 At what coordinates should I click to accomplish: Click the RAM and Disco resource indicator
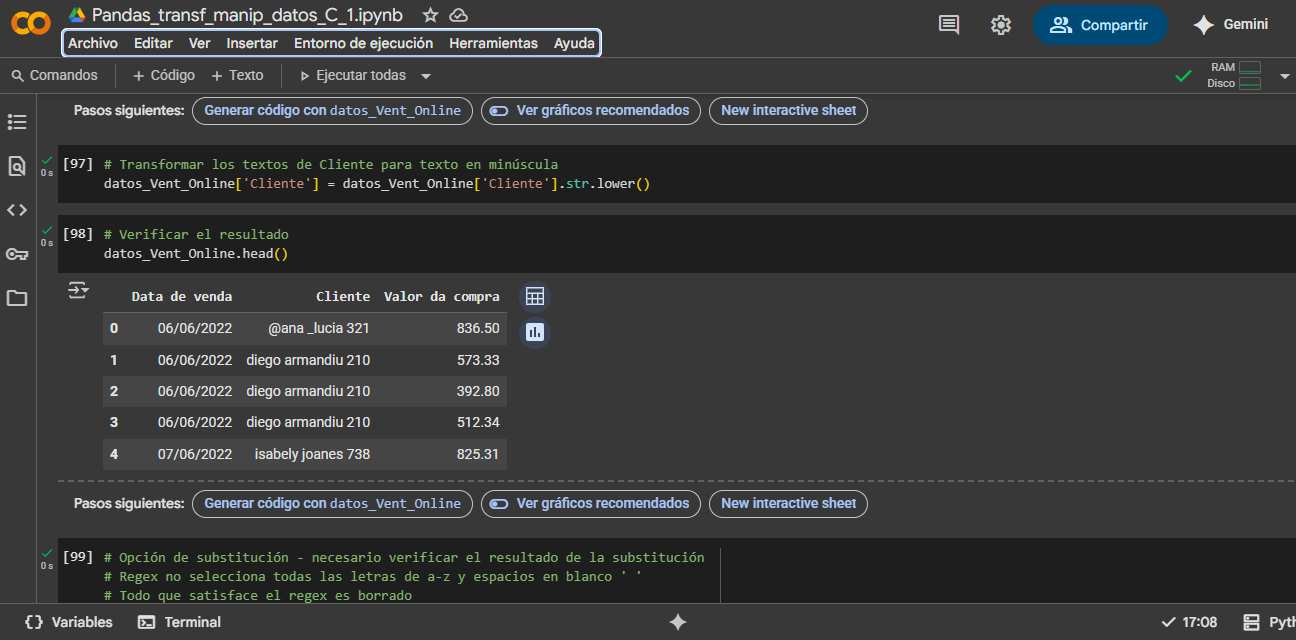(x=1234, y=76)
